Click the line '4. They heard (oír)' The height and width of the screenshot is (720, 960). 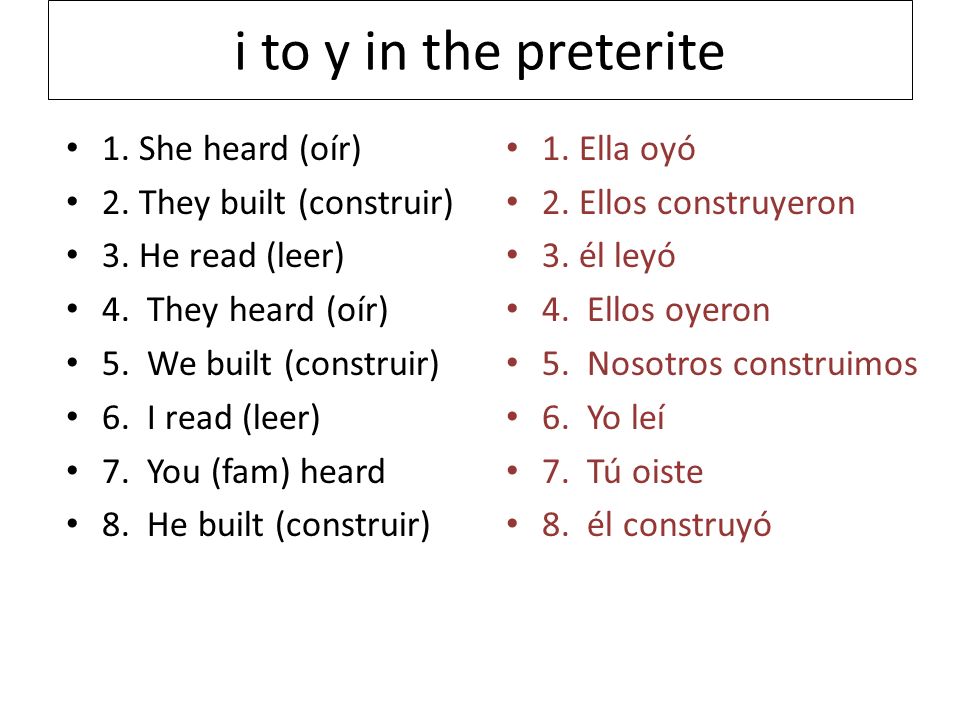click(x=245, y=310)
